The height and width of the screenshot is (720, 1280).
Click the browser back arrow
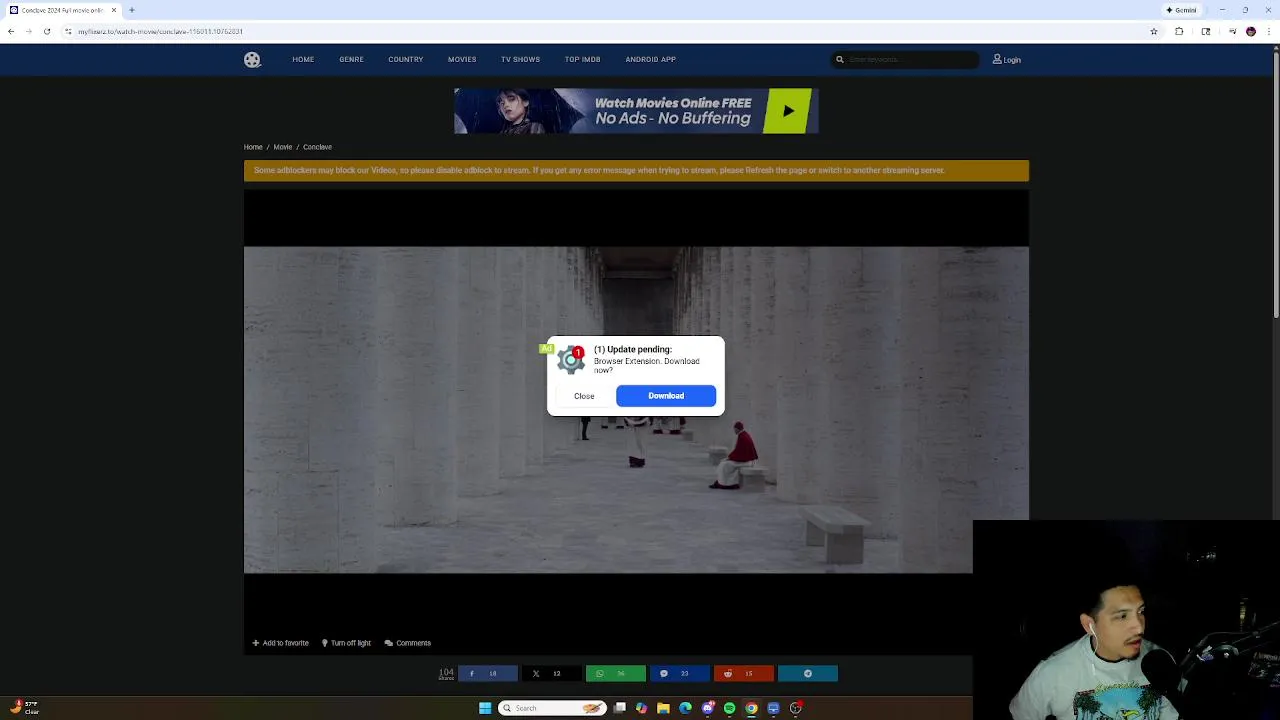coord(11,31)
